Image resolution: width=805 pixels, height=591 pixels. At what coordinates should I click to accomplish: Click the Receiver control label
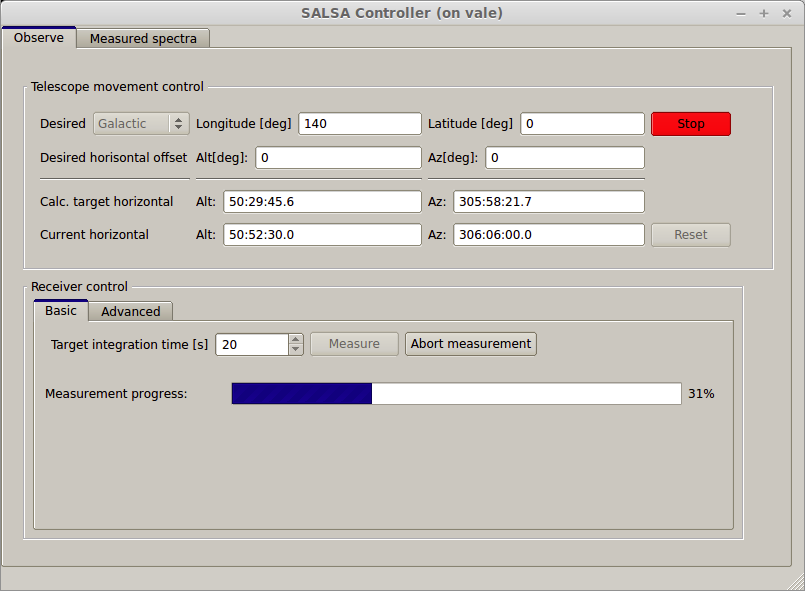(79, 287)
